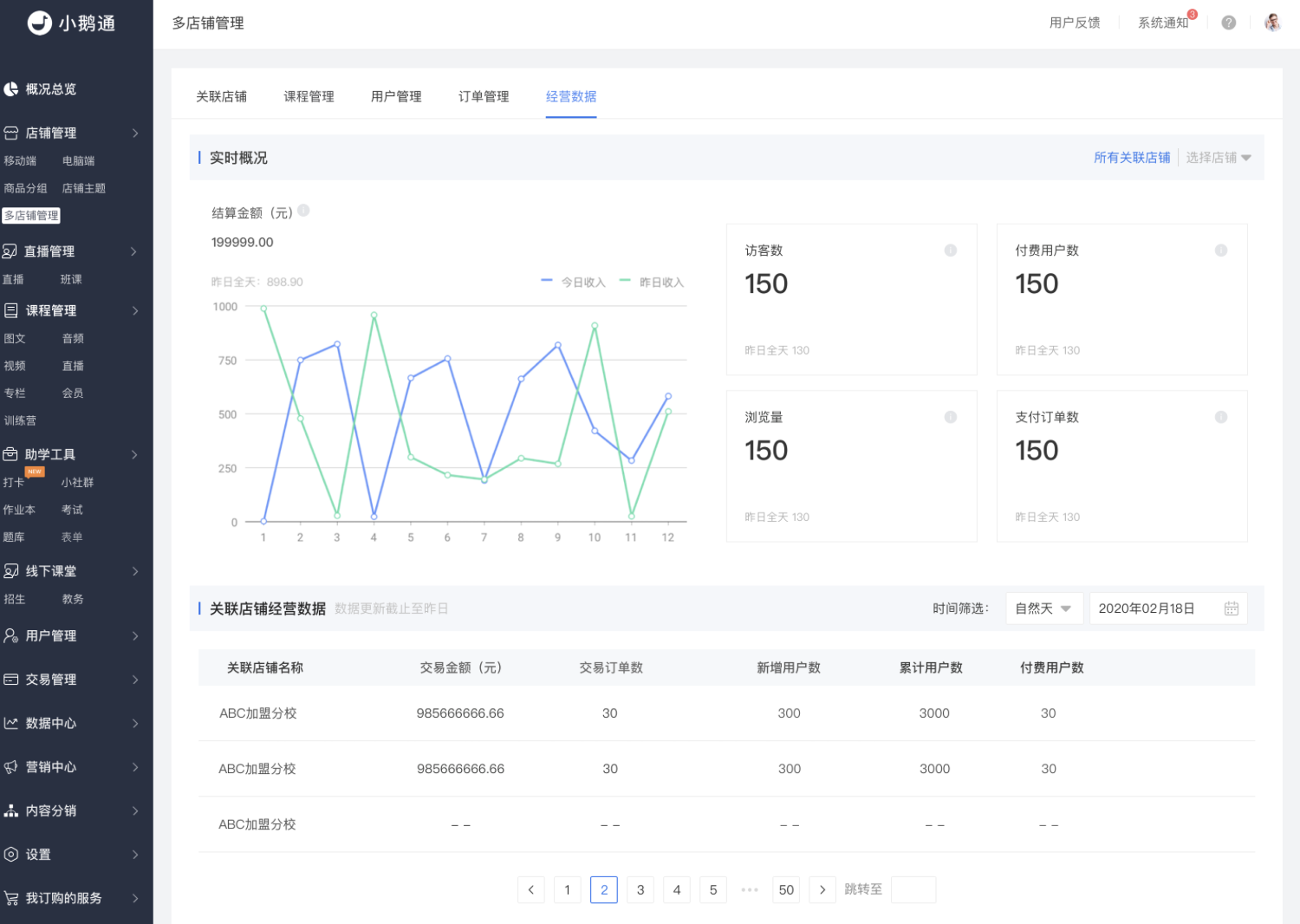Click the info icon beside 结算金额
Viewport: 1300px width, 924px height.
pos(304,211)
